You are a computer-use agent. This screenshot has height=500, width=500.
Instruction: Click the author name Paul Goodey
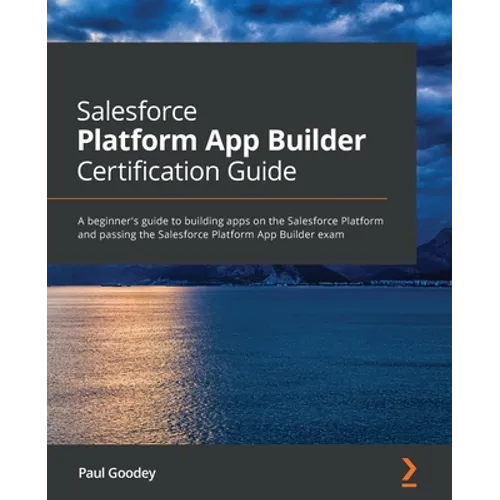[117, 473]
